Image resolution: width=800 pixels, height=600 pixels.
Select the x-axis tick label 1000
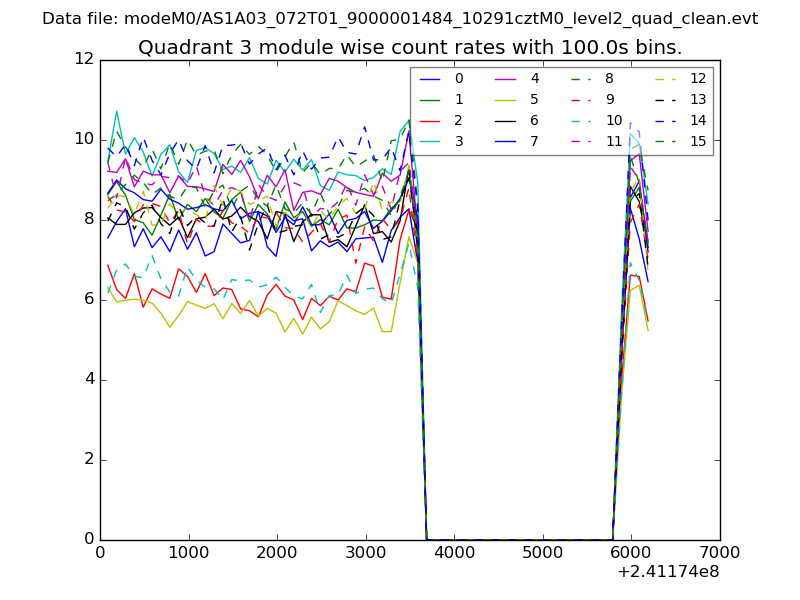[188, 551]
